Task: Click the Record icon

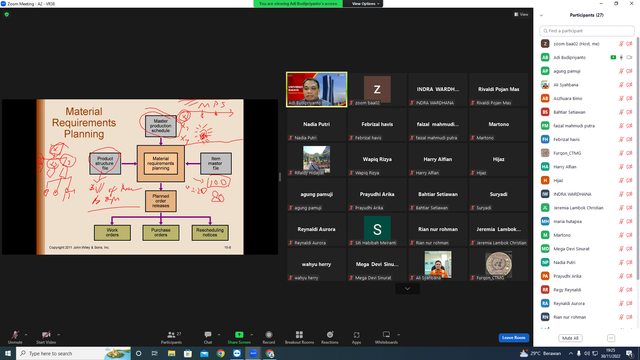Action: [269, 335]
